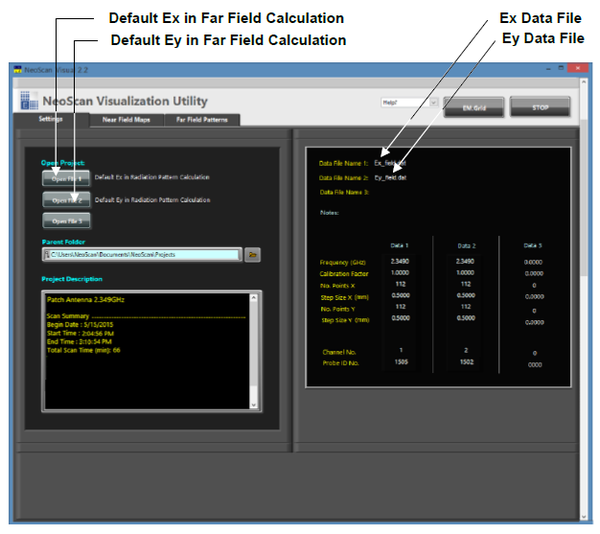This screenshot has height=534, width=600.
Task: Click the 'Project Description' heading
Action: 72,279
